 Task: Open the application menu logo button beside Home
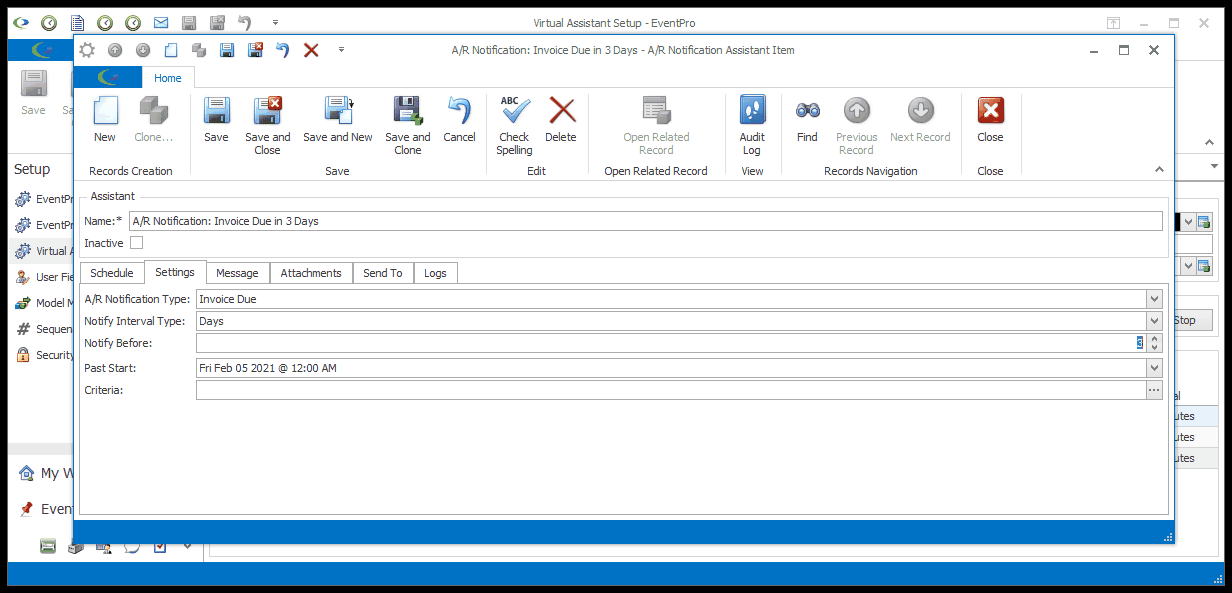108,78
